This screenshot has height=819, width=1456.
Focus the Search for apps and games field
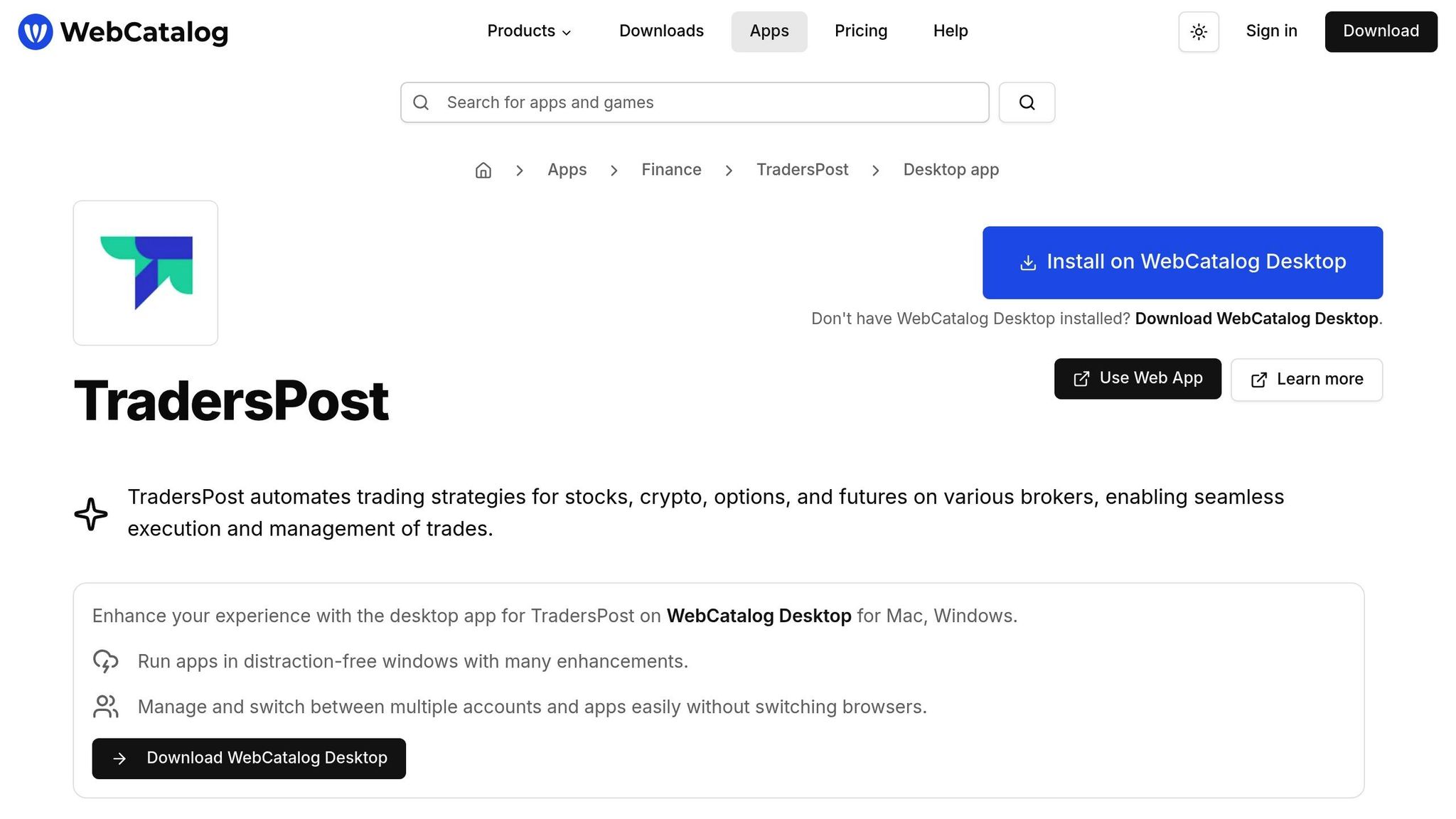(695, 102)
